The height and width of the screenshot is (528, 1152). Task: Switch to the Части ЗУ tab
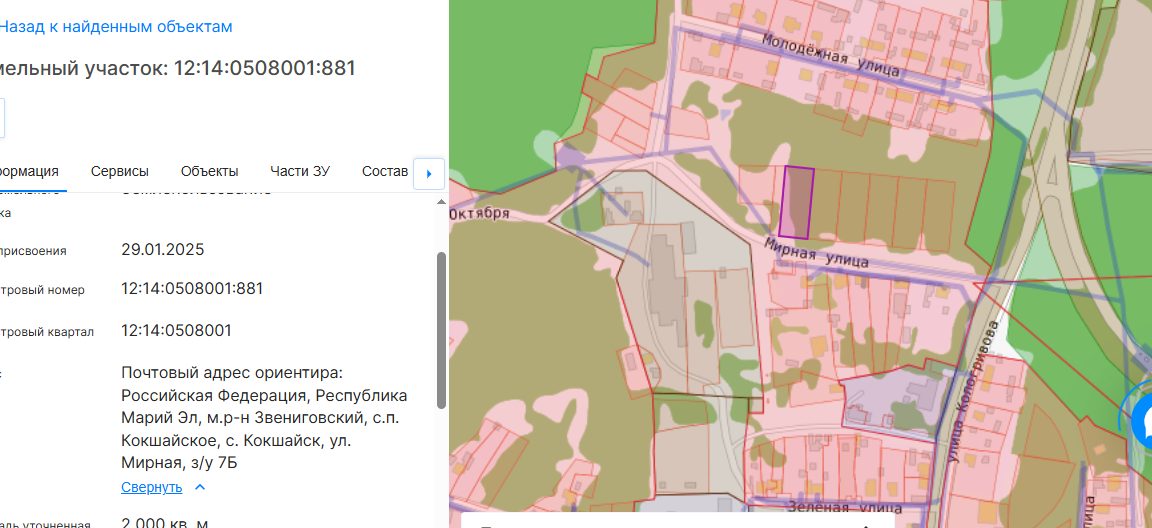click(300, 172)
